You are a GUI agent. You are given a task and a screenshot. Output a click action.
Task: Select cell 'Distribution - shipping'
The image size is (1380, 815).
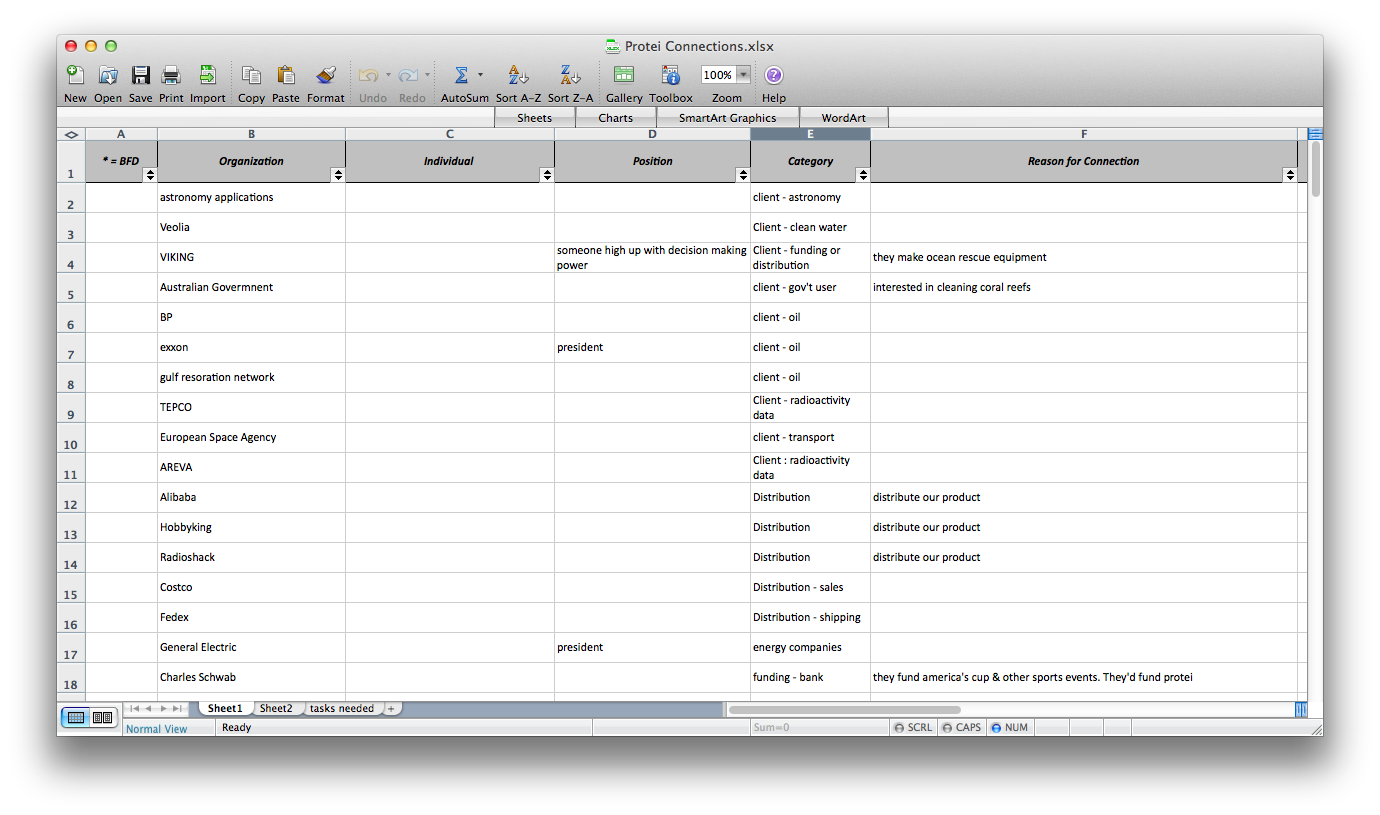tap(810, 618)
